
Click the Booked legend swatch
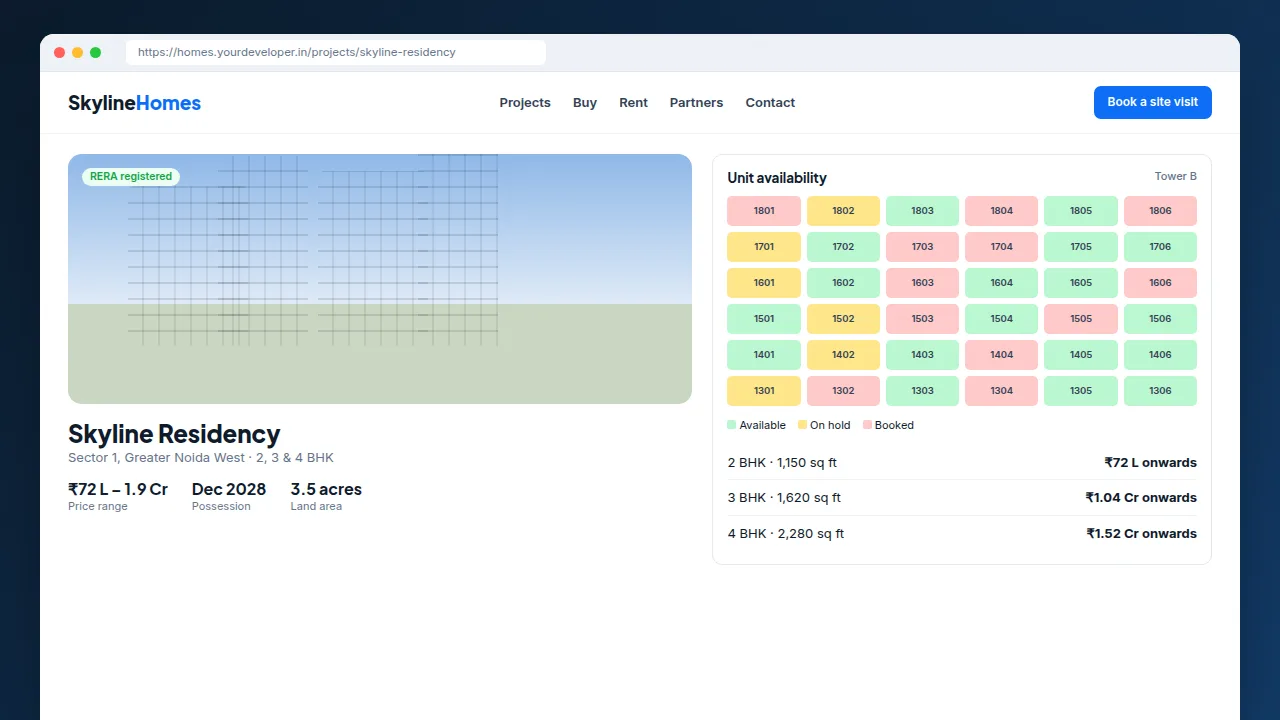867,425
